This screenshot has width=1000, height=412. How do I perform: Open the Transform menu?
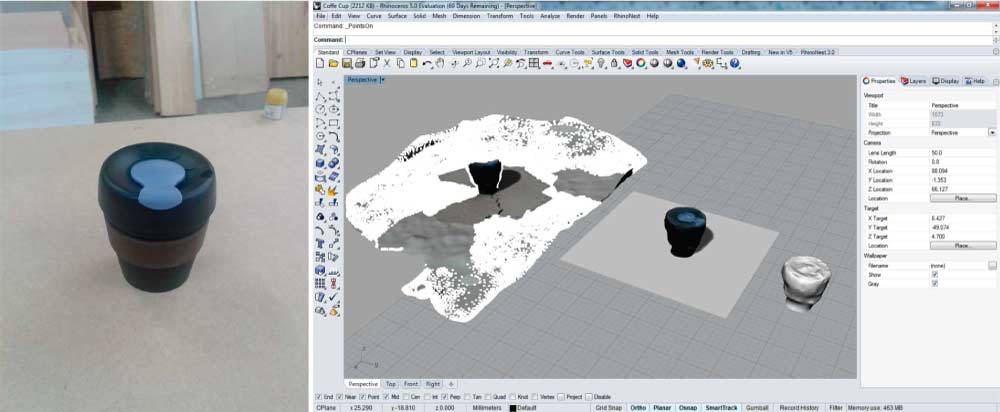click(499, 16)
